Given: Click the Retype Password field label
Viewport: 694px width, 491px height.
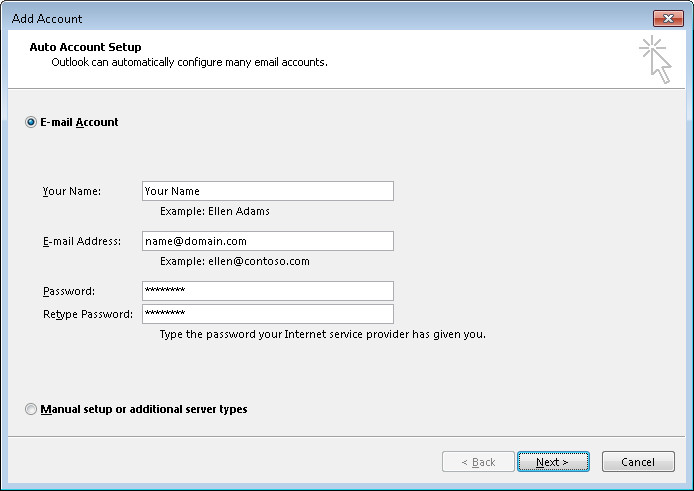Looking at the screenshot, I should click(x=88, y=314).
